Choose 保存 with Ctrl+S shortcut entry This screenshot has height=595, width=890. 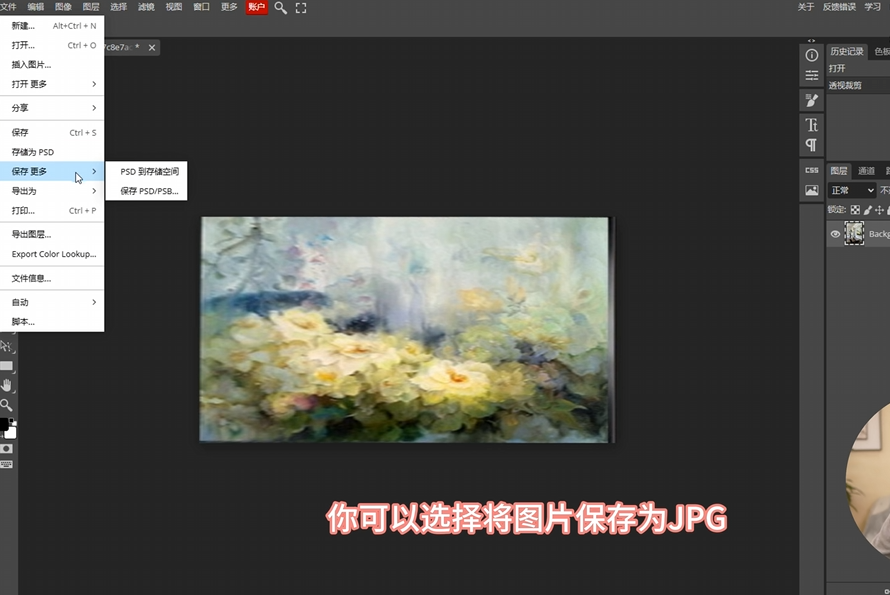pyautogui.click(x=52, y=132)
